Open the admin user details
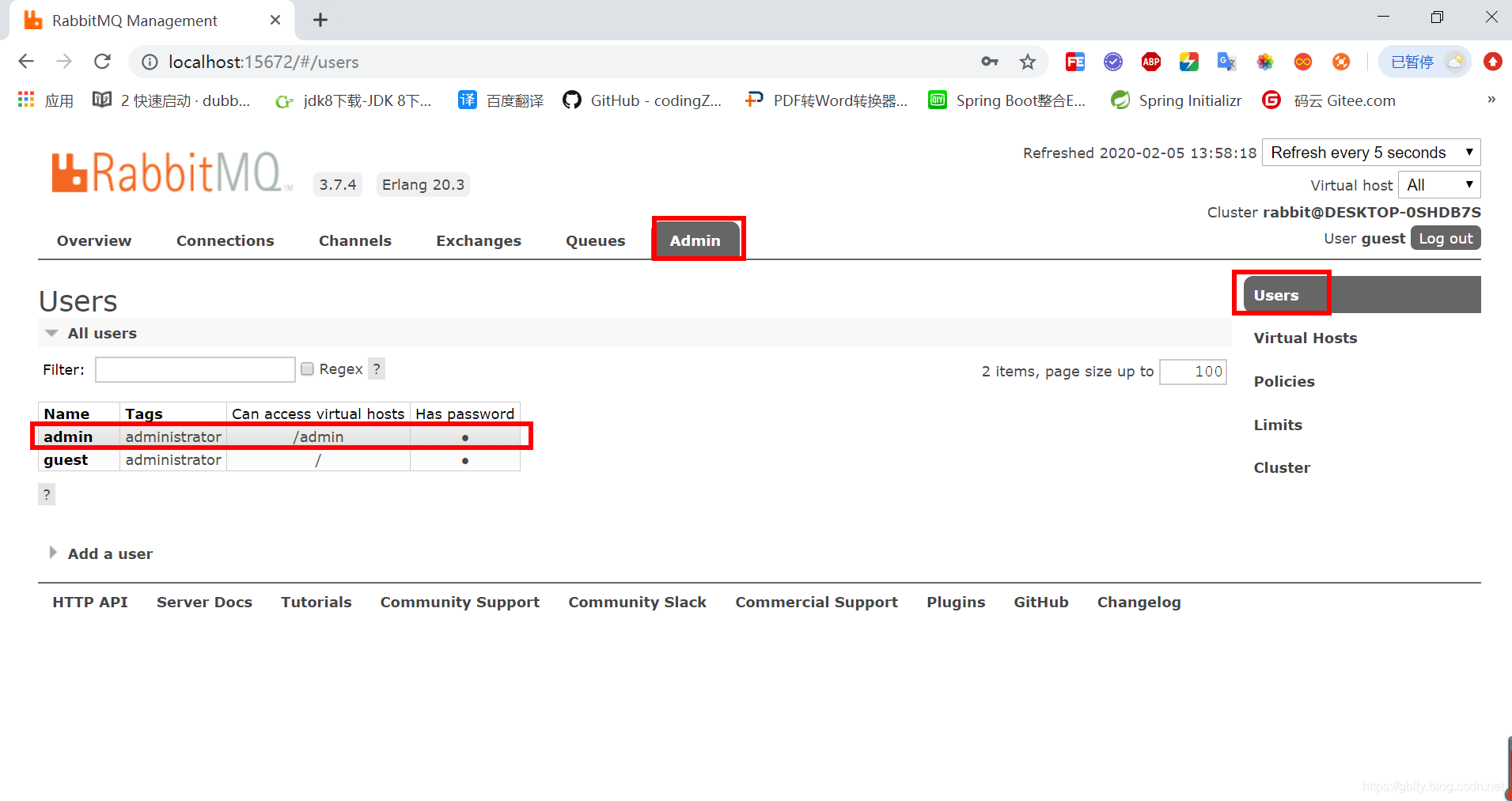Screen dimensions: 1512x801 point(68,436)
